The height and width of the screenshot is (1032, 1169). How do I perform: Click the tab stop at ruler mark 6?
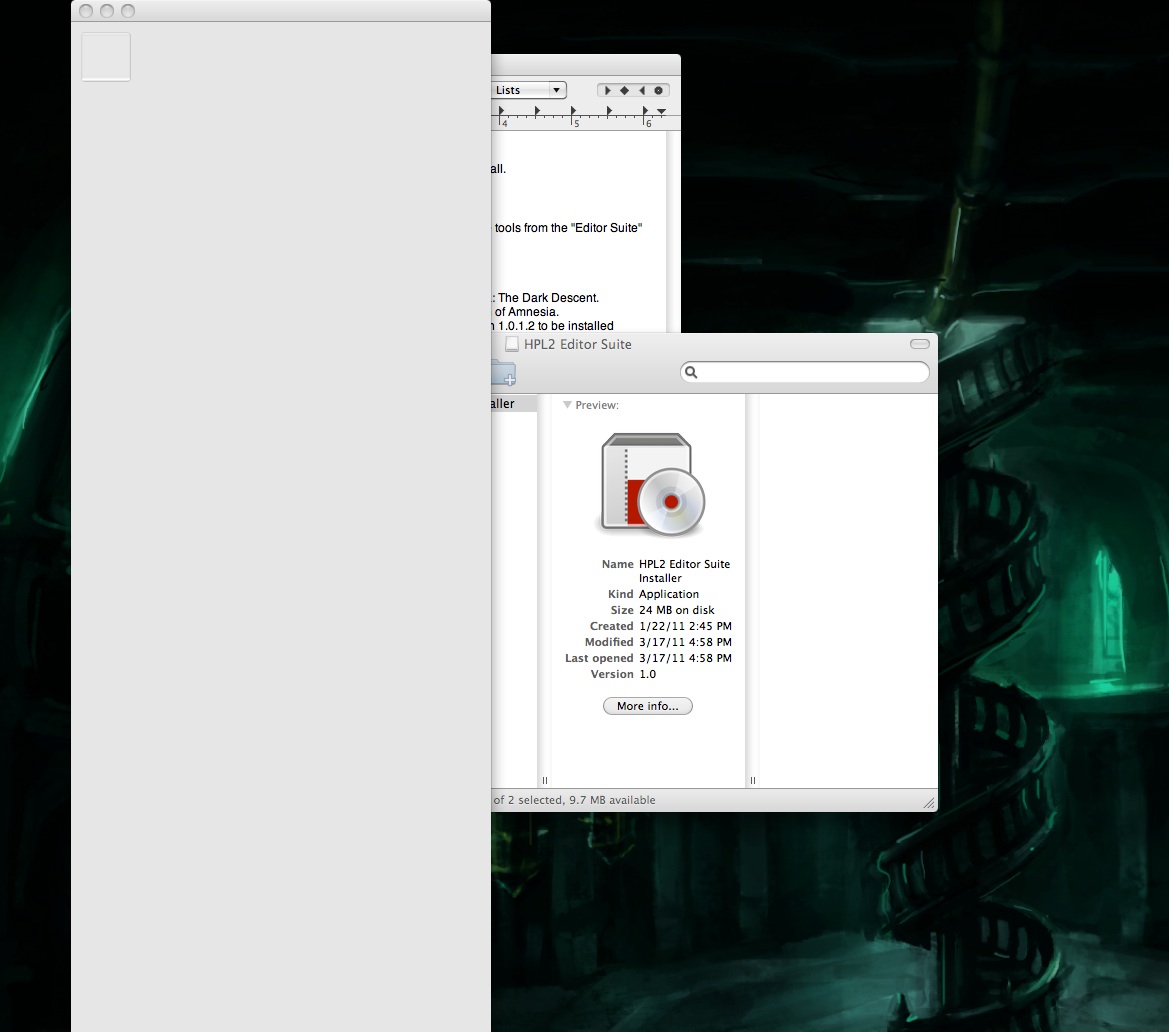(645, 111)
